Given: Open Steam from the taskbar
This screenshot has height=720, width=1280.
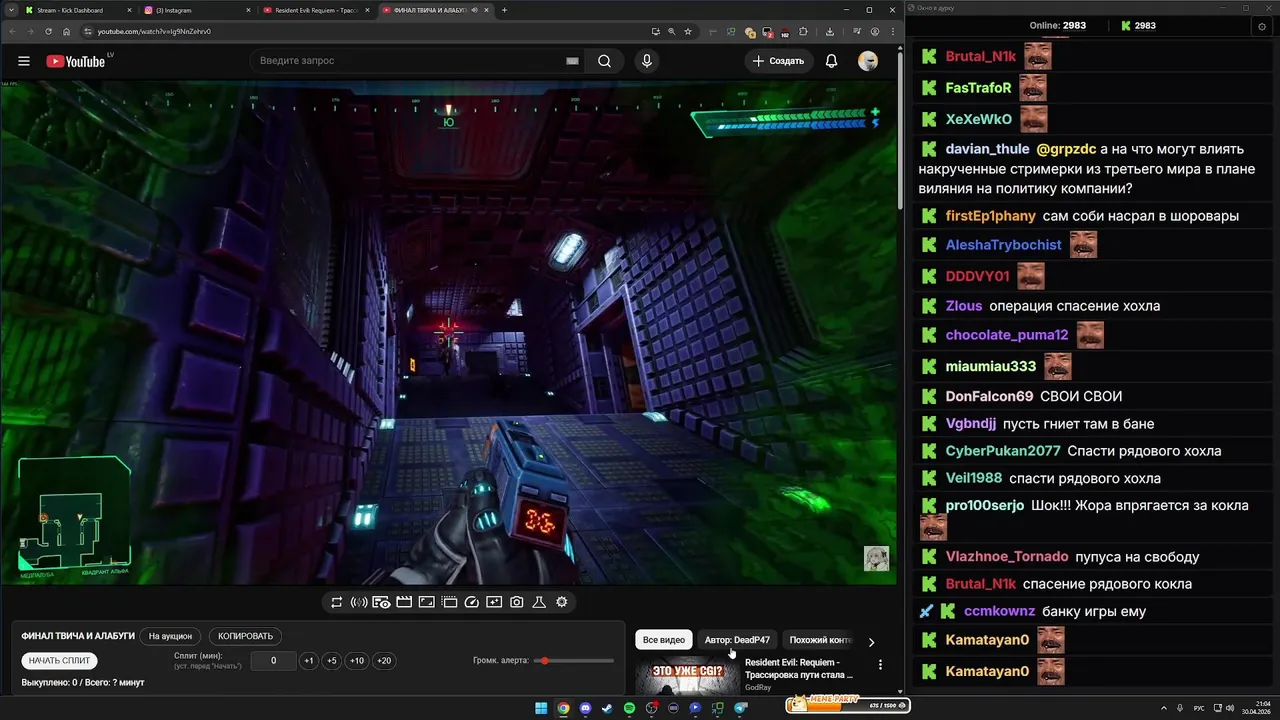Looking at the screenshot, I should 607,708.
